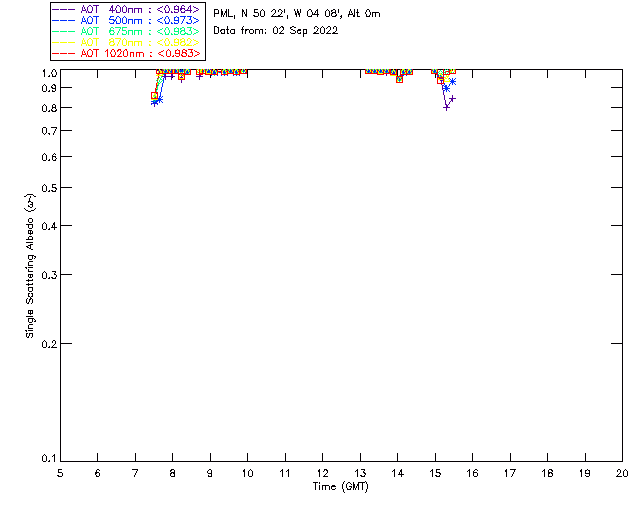Click the 13 hour x-axis label
Image resolution: width=640 pixels, height=512 pixels.
tap(360, 473)
